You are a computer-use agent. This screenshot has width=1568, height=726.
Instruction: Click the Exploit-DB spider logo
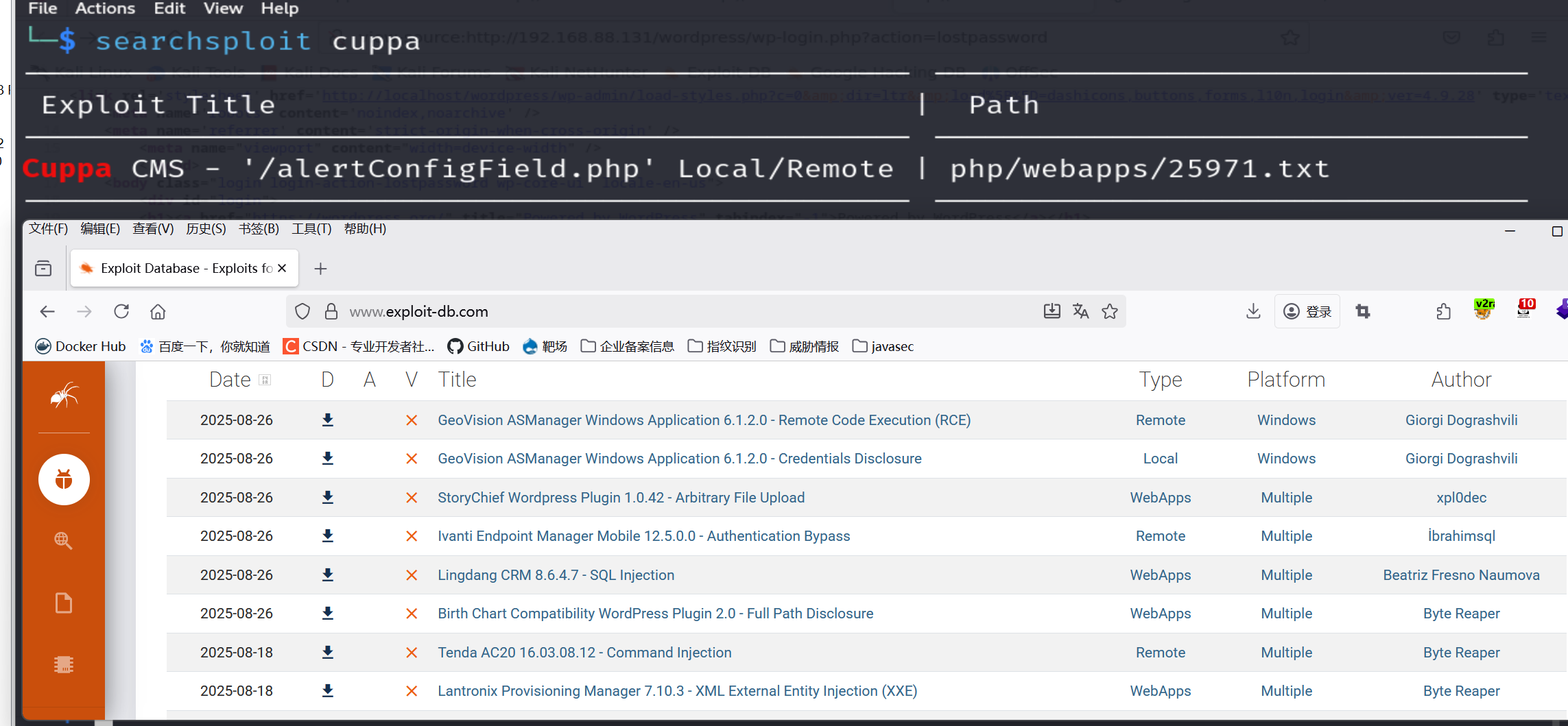pyautogui.click(x=64, y=396)
